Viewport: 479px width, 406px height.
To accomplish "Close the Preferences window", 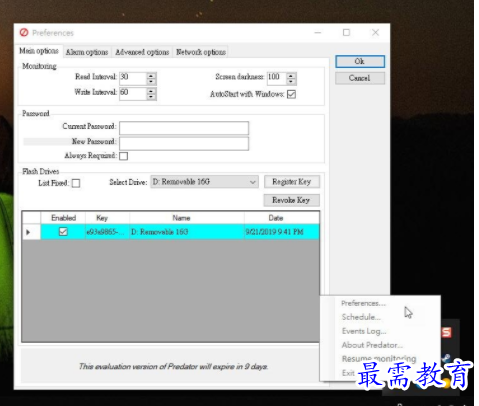I will (375, 32).
